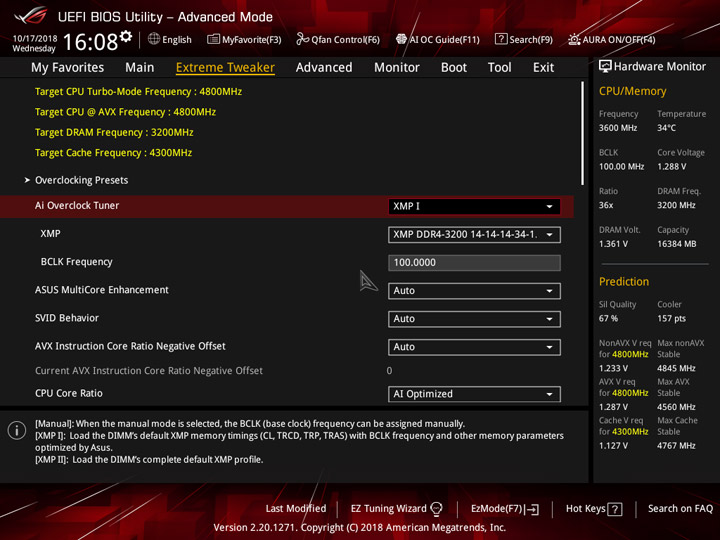Click the Max Cache Stable 4767 MHz value
This screenshot has width=720, height=540.
(676, 445)
